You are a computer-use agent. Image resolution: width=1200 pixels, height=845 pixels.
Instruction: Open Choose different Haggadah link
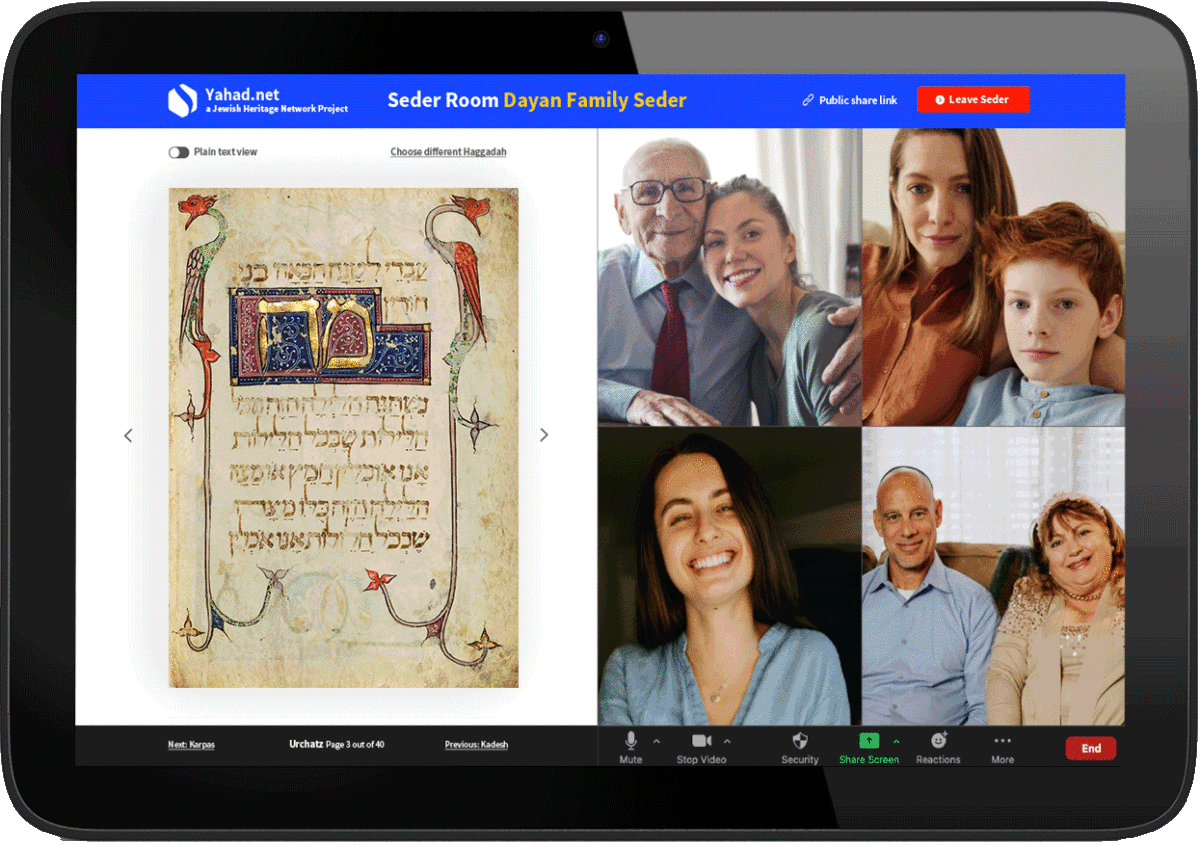click(x=448, y=152)
